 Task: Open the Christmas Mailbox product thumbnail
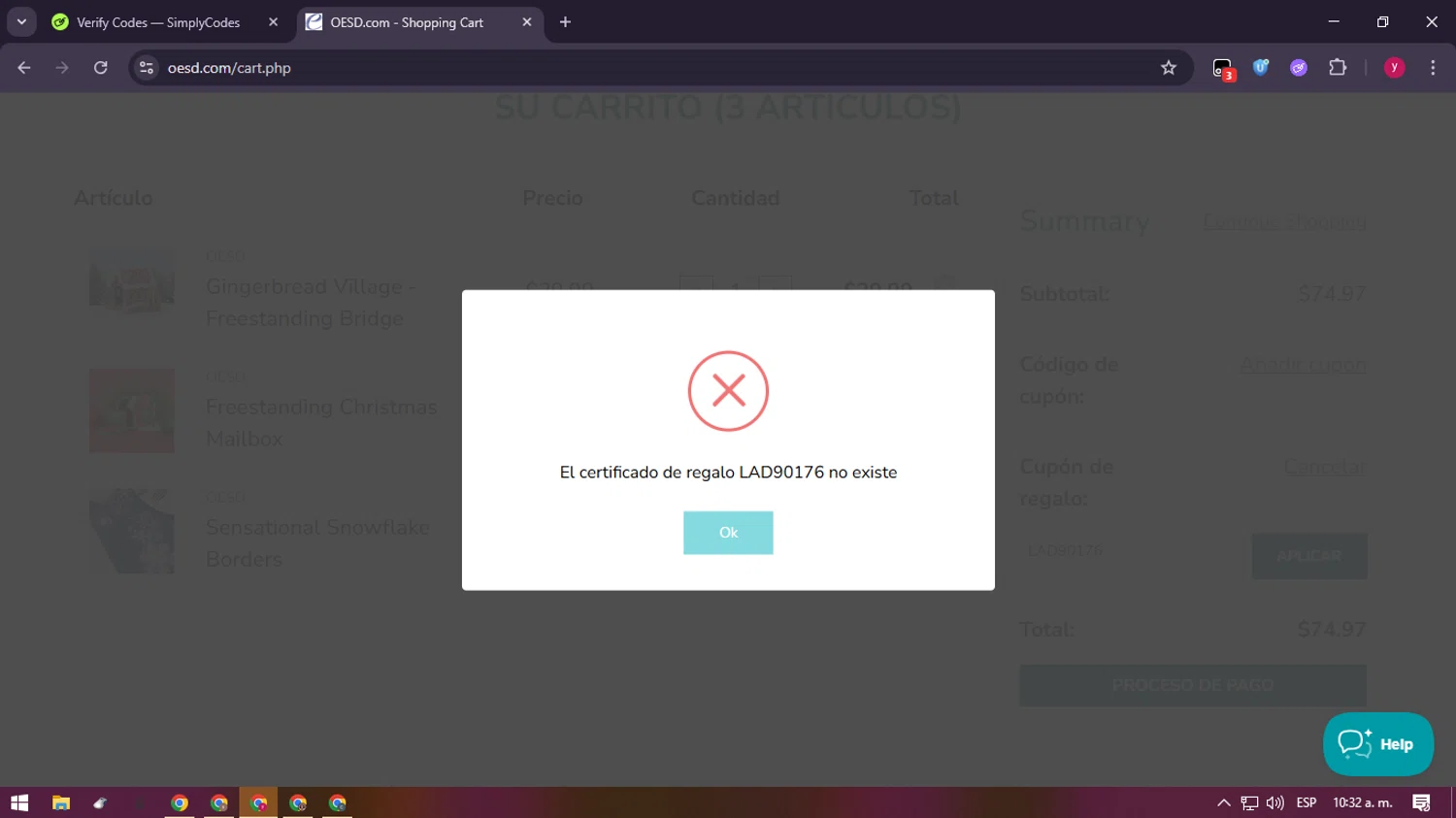coord(132,410)
